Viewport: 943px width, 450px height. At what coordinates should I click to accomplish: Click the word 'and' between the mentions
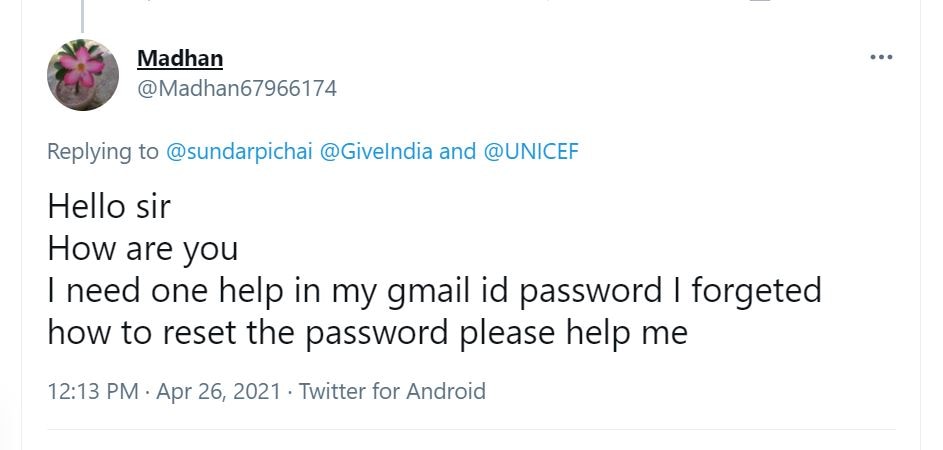458,151
